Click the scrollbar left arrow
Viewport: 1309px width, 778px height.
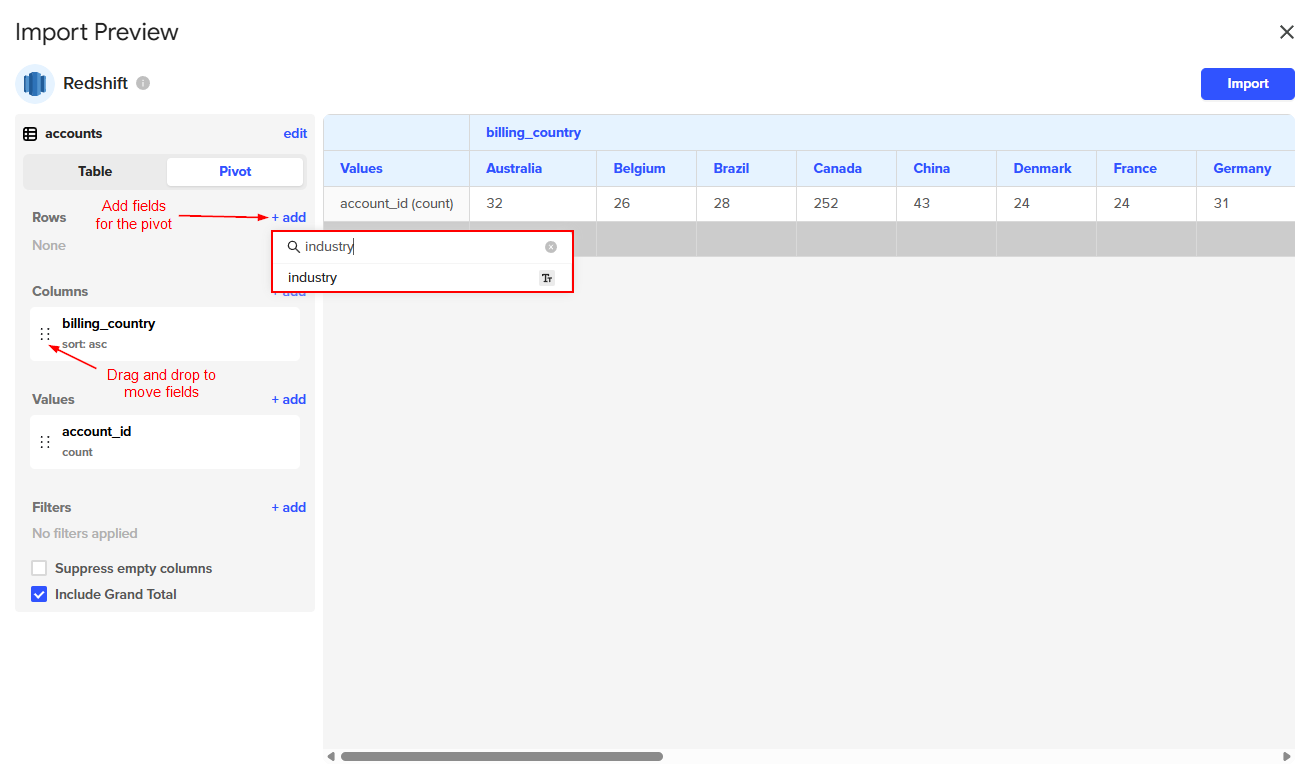tap(331, 757)
